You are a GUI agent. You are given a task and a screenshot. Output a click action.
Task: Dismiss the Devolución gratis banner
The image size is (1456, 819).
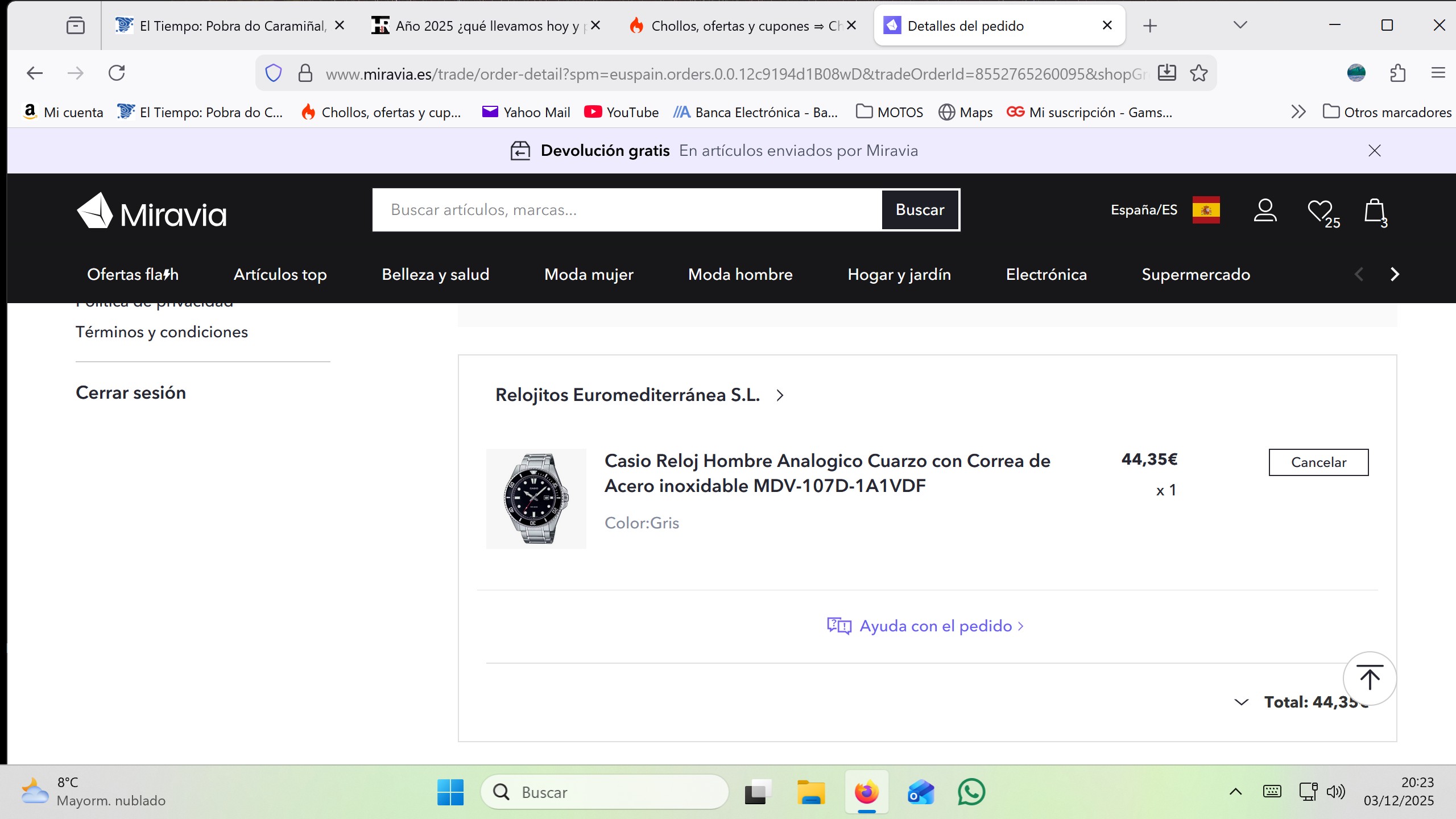pyautogui.click(x=1375, y=151)
